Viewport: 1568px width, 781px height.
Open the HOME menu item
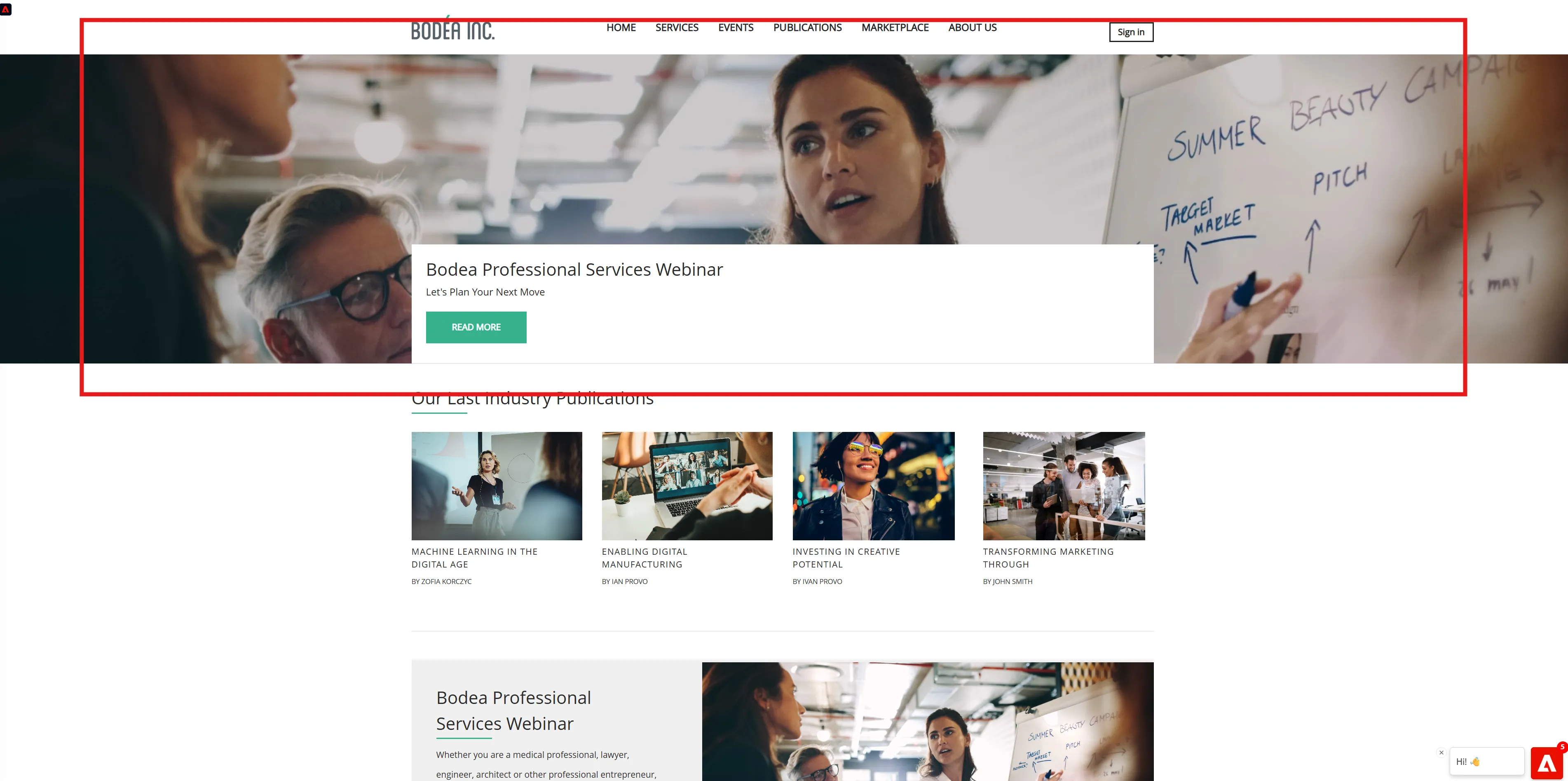(621, 27)
